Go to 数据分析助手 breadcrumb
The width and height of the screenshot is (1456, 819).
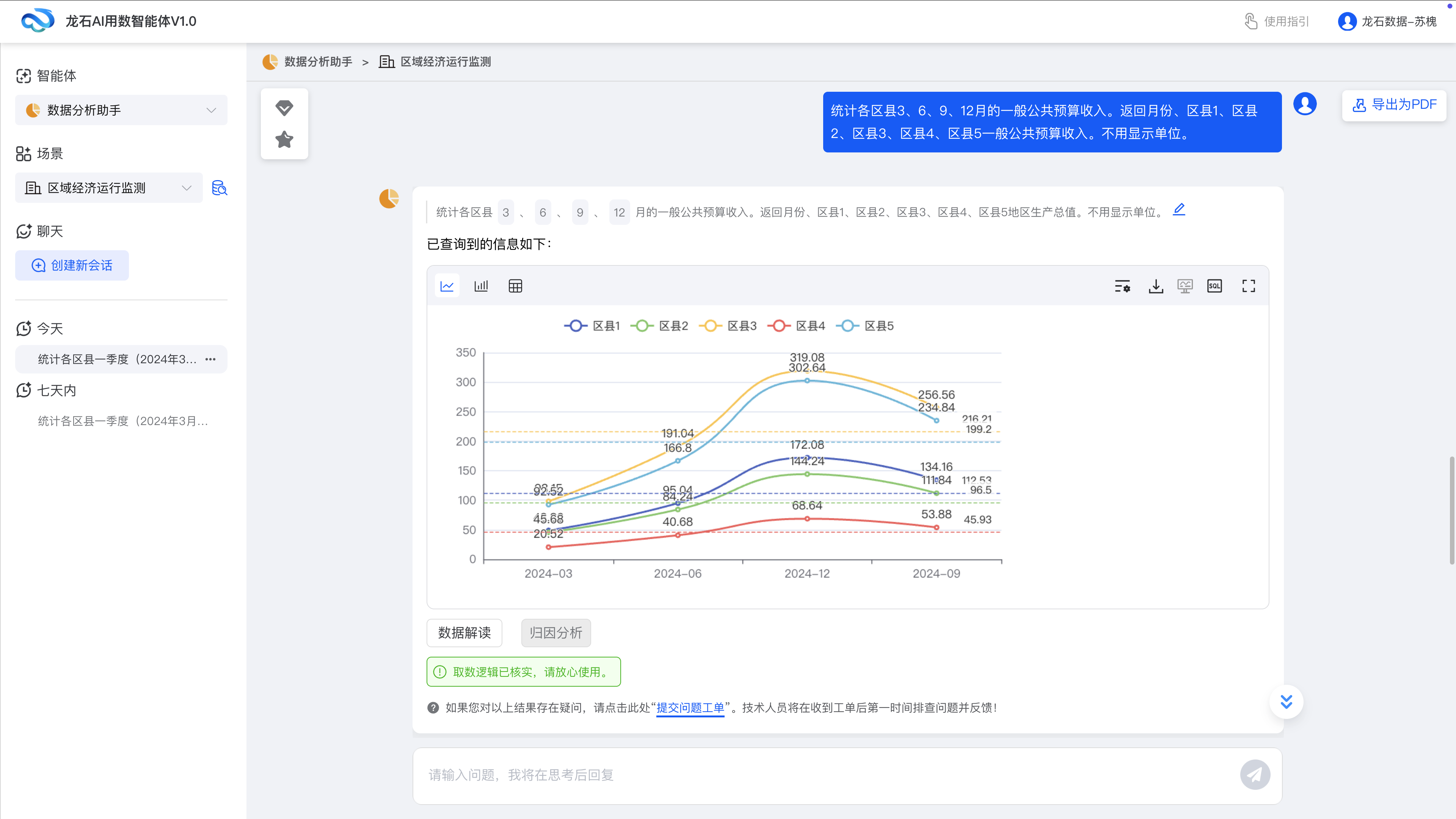[x=318, y=62]
